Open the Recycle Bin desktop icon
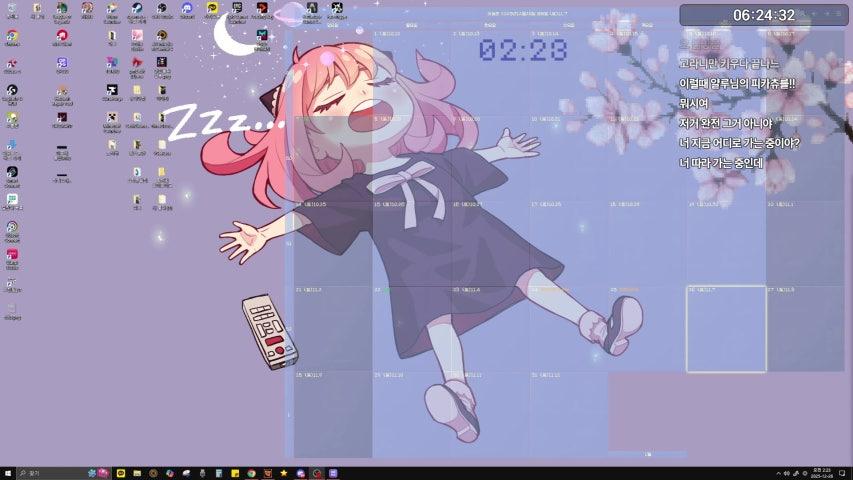 12,10
